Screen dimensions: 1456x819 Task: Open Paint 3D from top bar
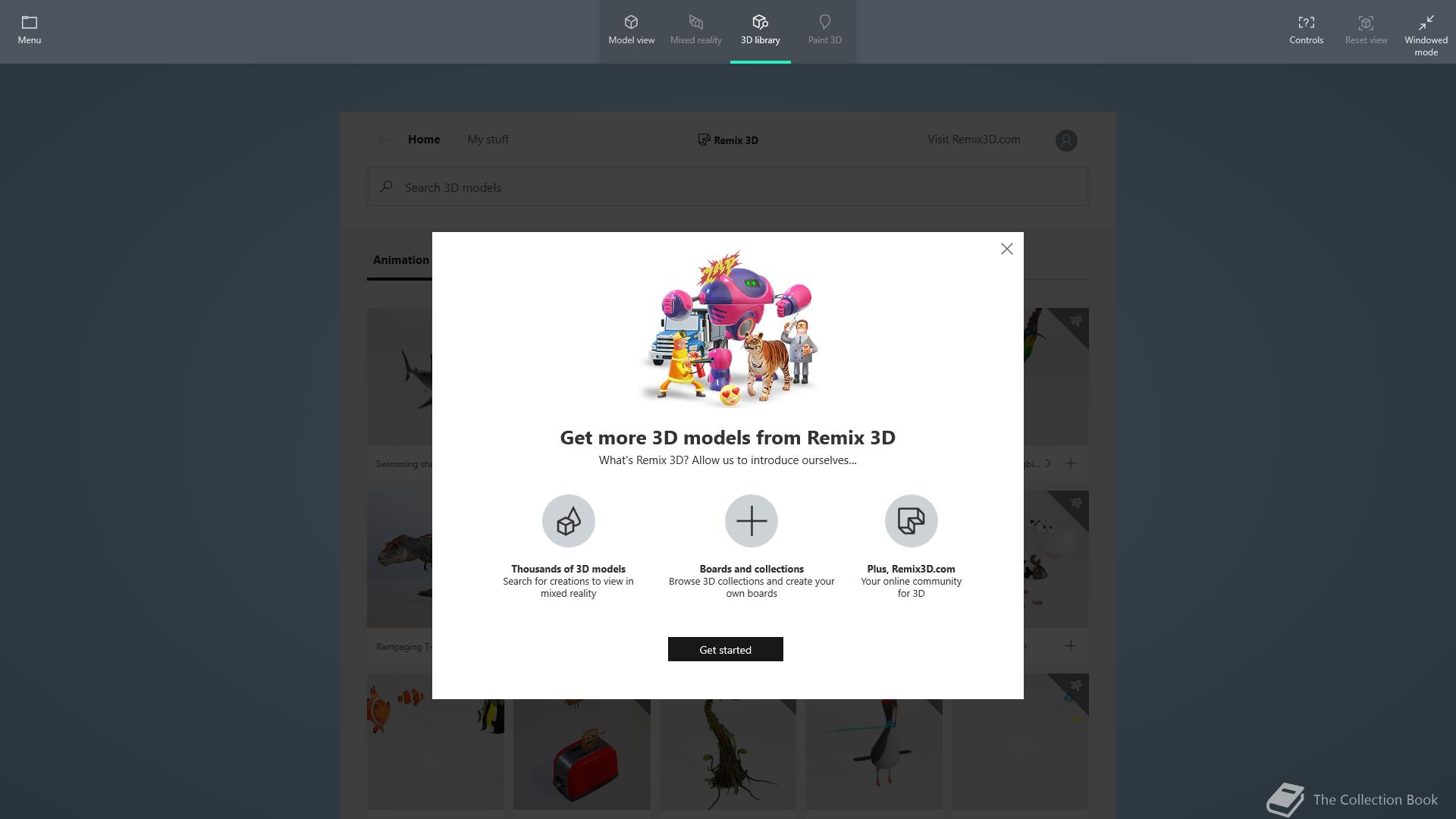coord(824,30)
